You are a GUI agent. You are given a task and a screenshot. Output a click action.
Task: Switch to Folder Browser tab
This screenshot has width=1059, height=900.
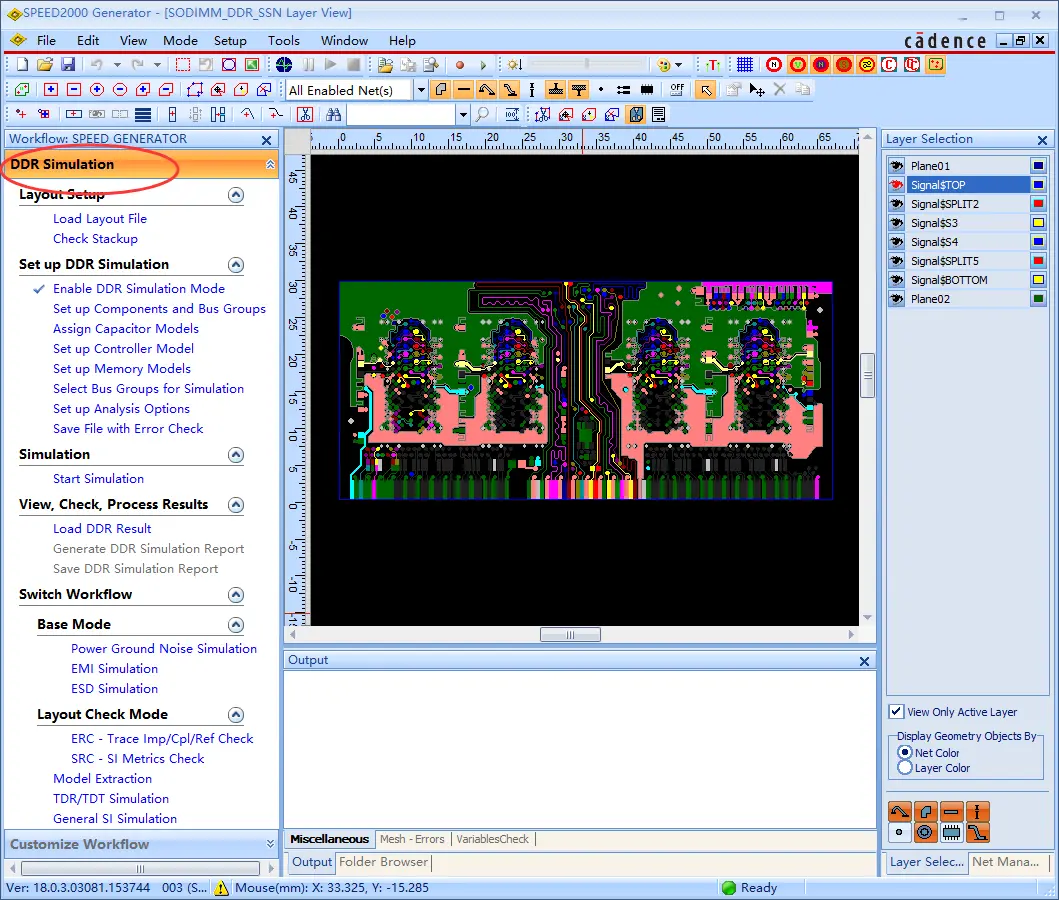click(x=383, y=862)
